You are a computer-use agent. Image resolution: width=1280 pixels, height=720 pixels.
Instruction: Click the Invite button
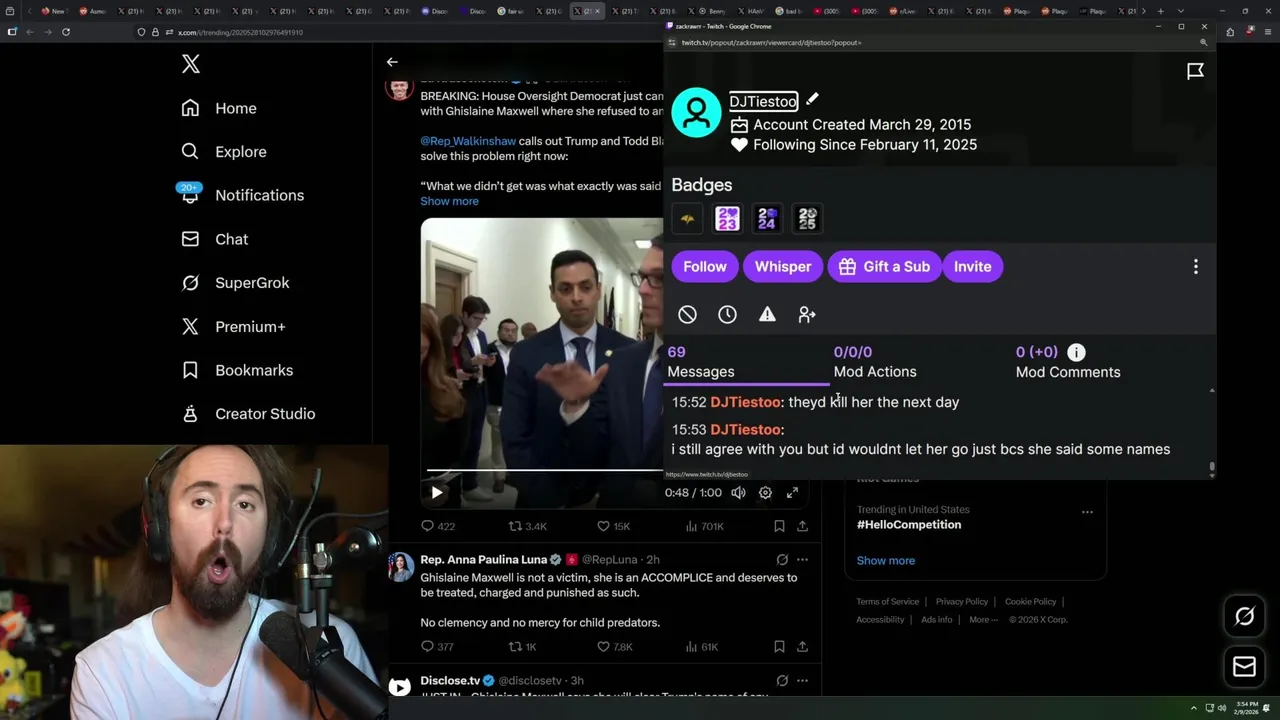[x=973, y=267]
